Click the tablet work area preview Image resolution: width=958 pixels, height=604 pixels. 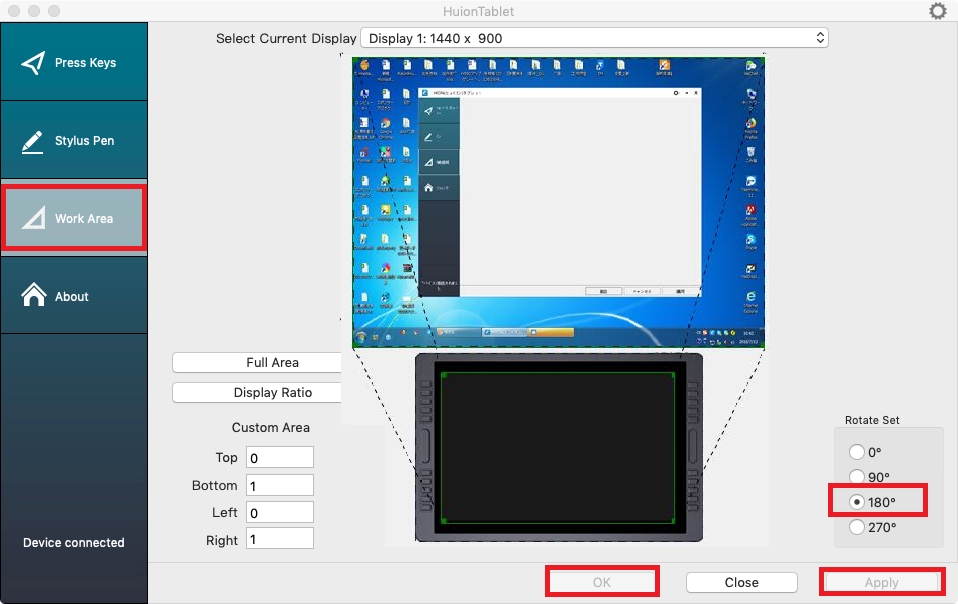558,448
